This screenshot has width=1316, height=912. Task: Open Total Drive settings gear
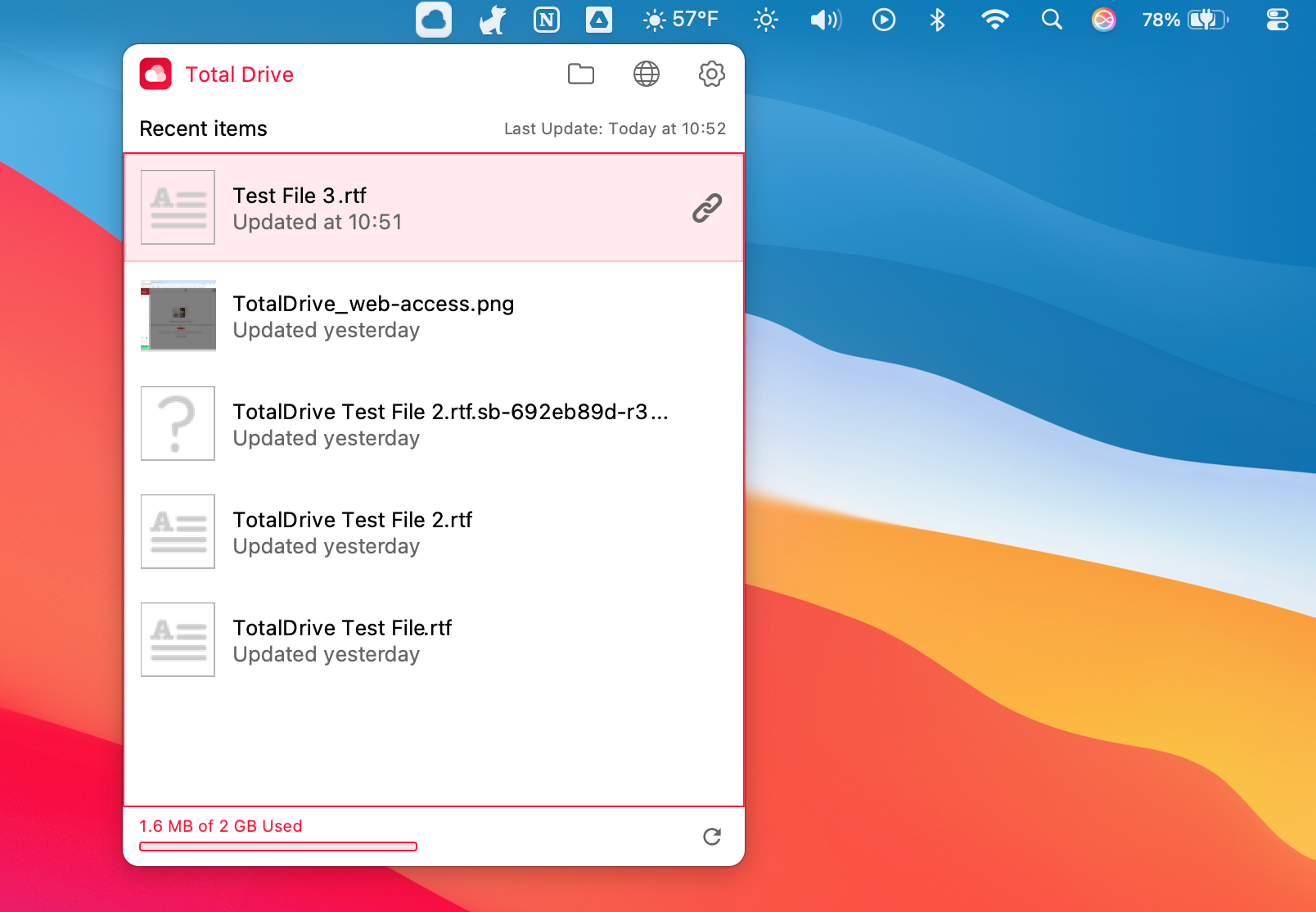pyautogui.click(x=711, y=74)
